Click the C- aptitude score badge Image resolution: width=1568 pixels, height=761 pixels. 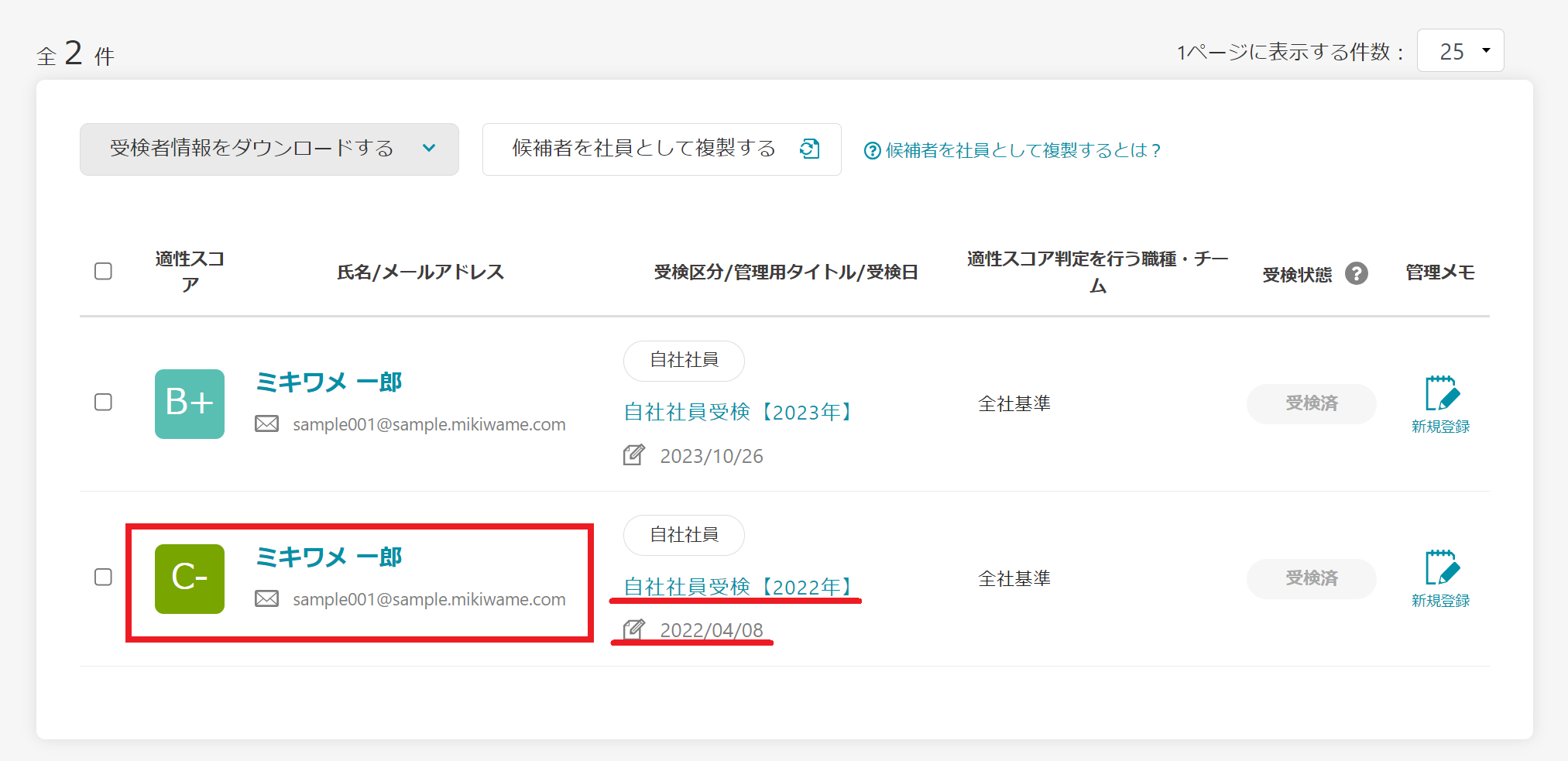click(x=190, y=578)
